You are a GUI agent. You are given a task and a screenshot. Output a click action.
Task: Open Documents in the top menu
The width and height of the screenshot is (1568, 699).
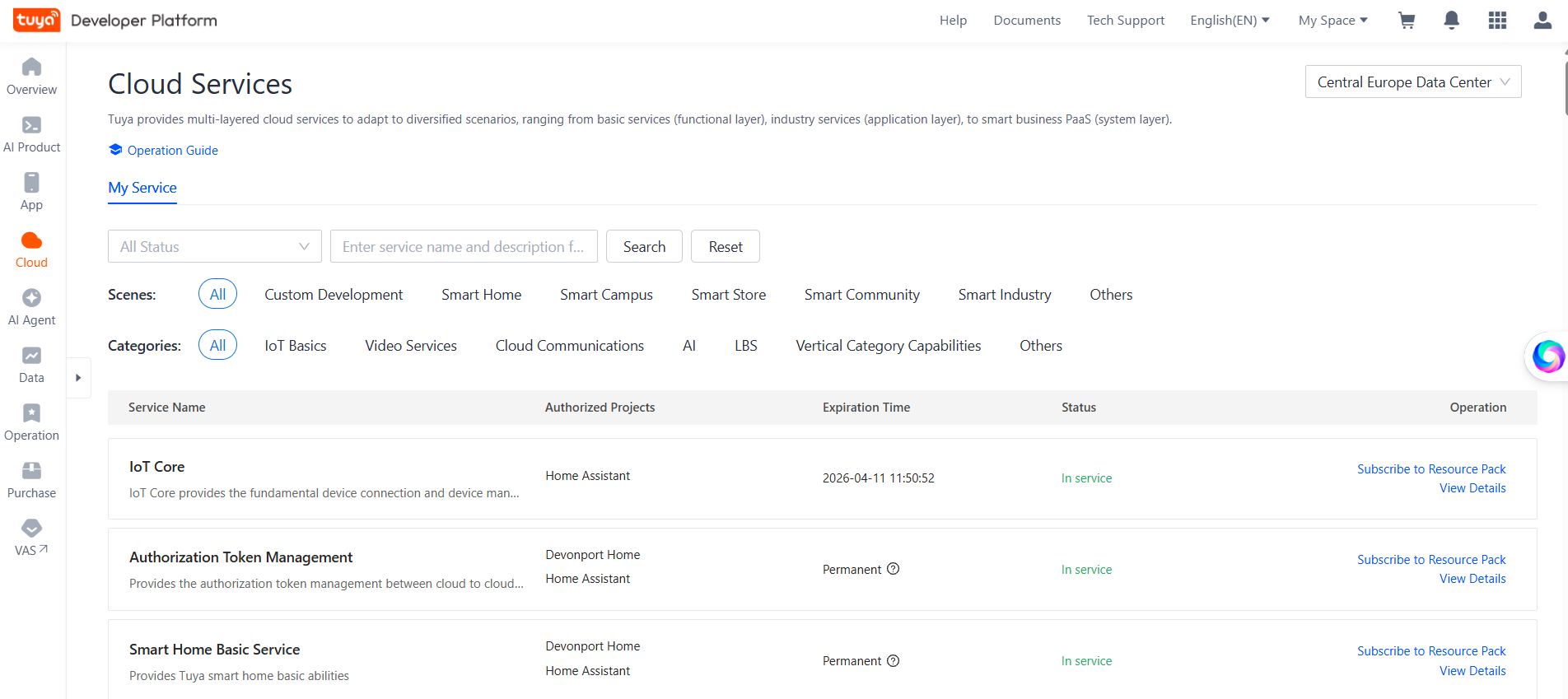pos(1027,21)
